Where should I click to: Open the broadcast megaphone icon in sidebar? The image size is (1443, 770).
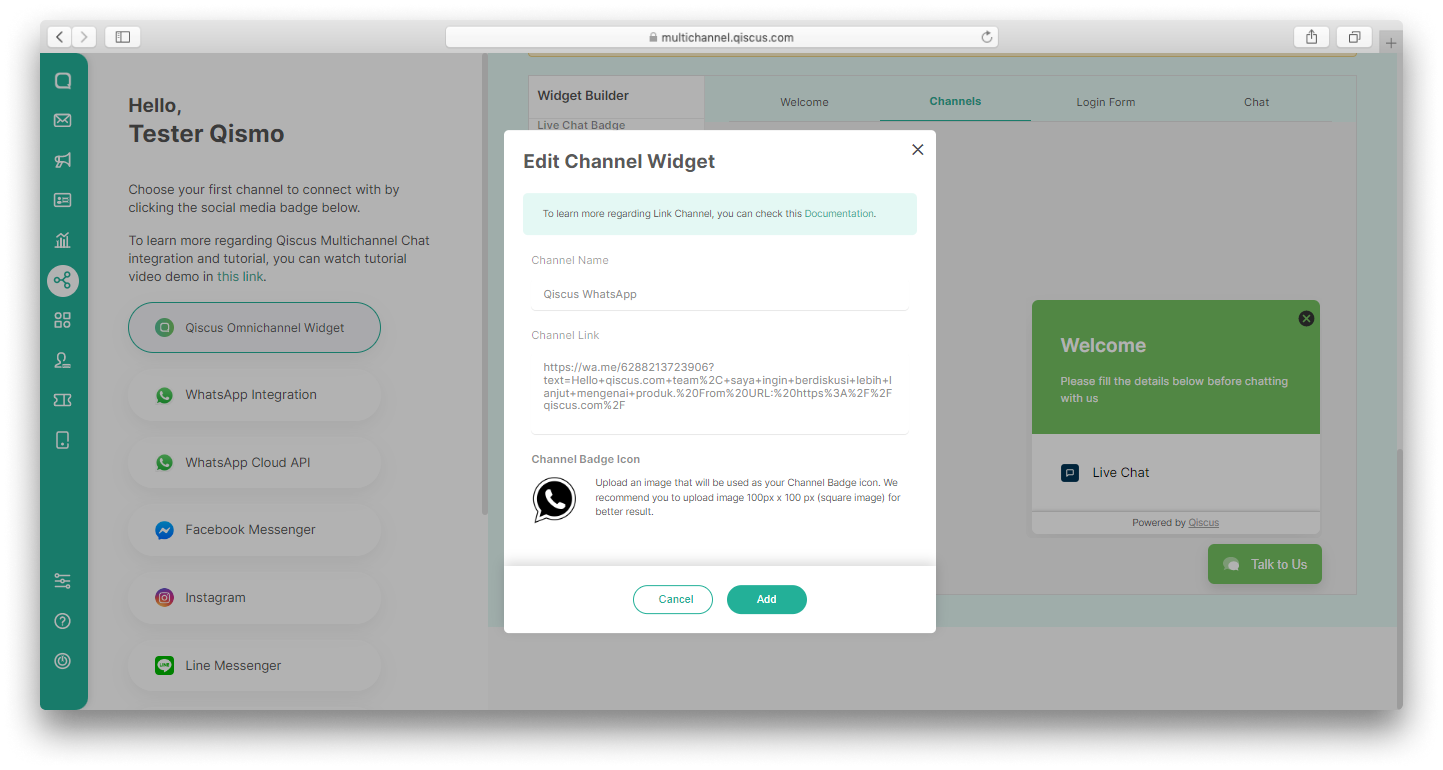[62, 160]
